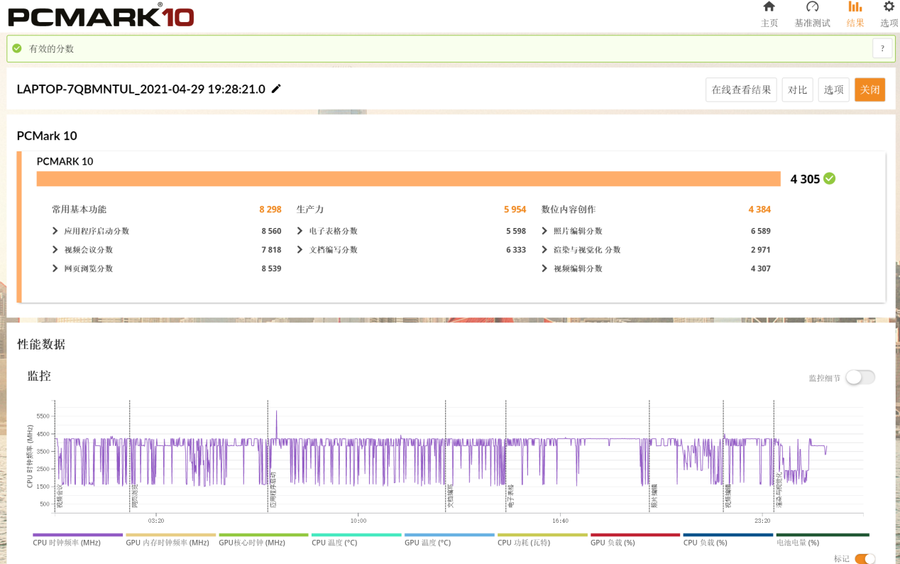This screenshot has height=564, width=900.
Task: Switch to the 结果 results tab
Action: coord(855,14)
